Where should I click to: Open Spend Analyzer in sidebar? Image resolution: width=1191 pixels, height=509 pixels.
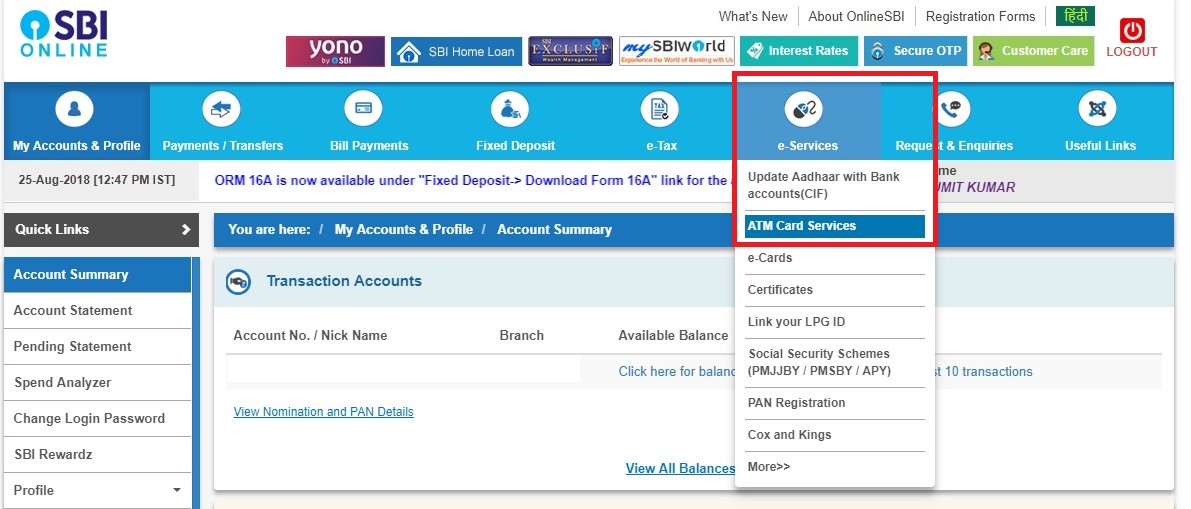(97, 383)
